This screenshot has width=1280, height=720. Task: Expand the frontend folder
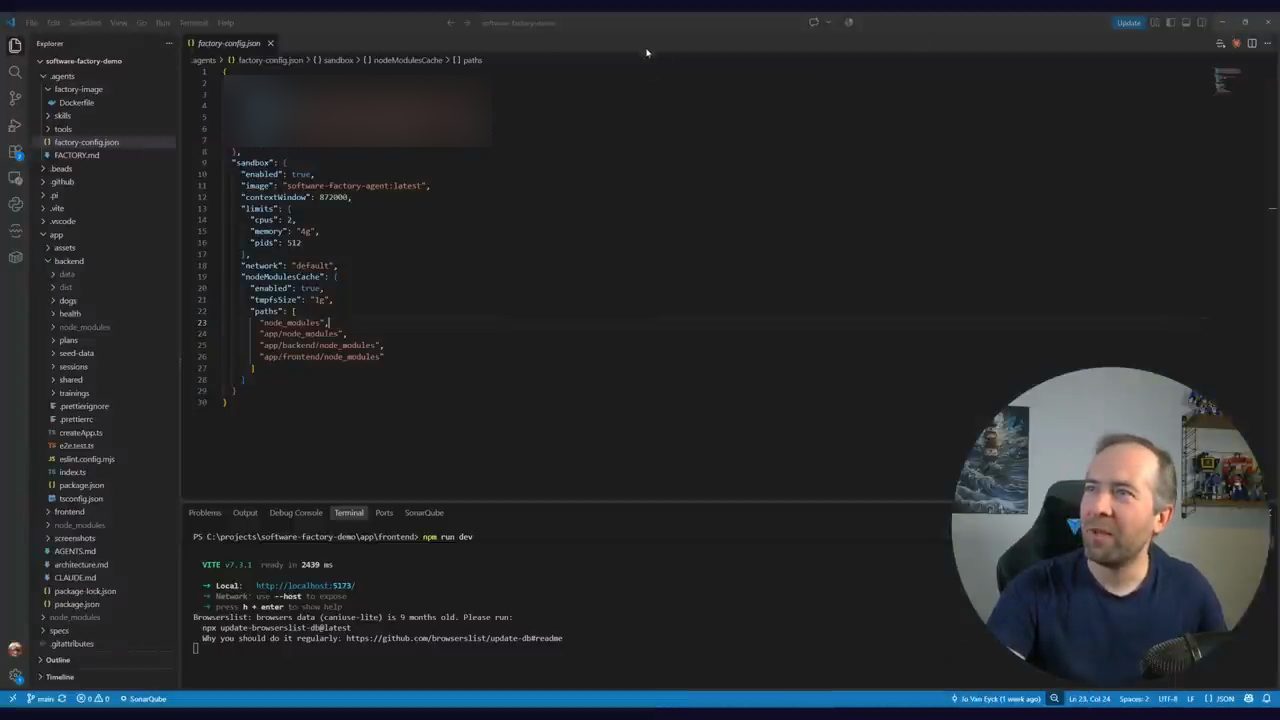pyautogui.click(x=69, y=512)
